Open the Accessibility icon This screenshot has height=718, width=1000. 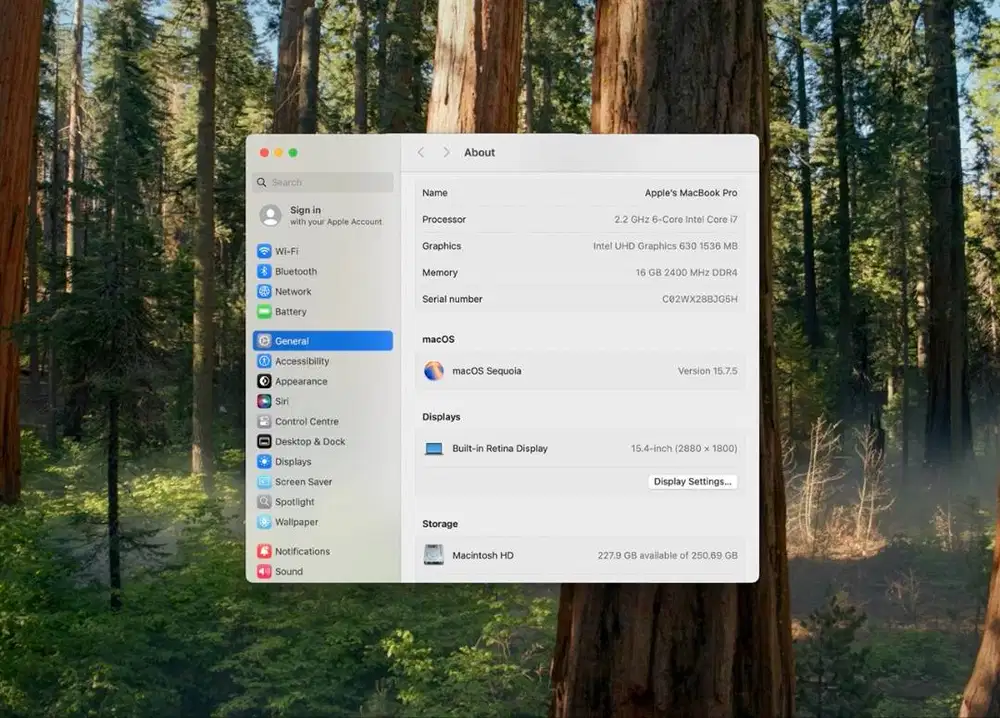tap(264, 361)
